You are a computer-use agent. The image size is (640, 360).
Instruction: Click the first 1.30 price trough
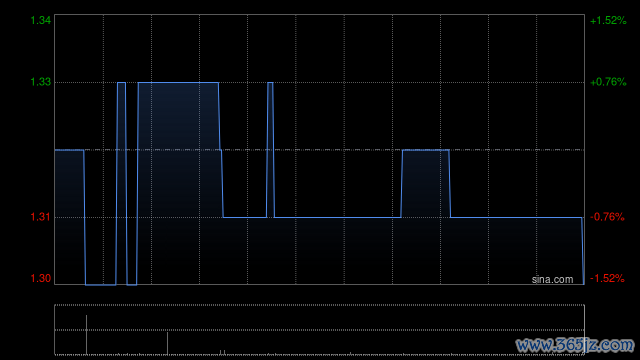click(101, 284)
